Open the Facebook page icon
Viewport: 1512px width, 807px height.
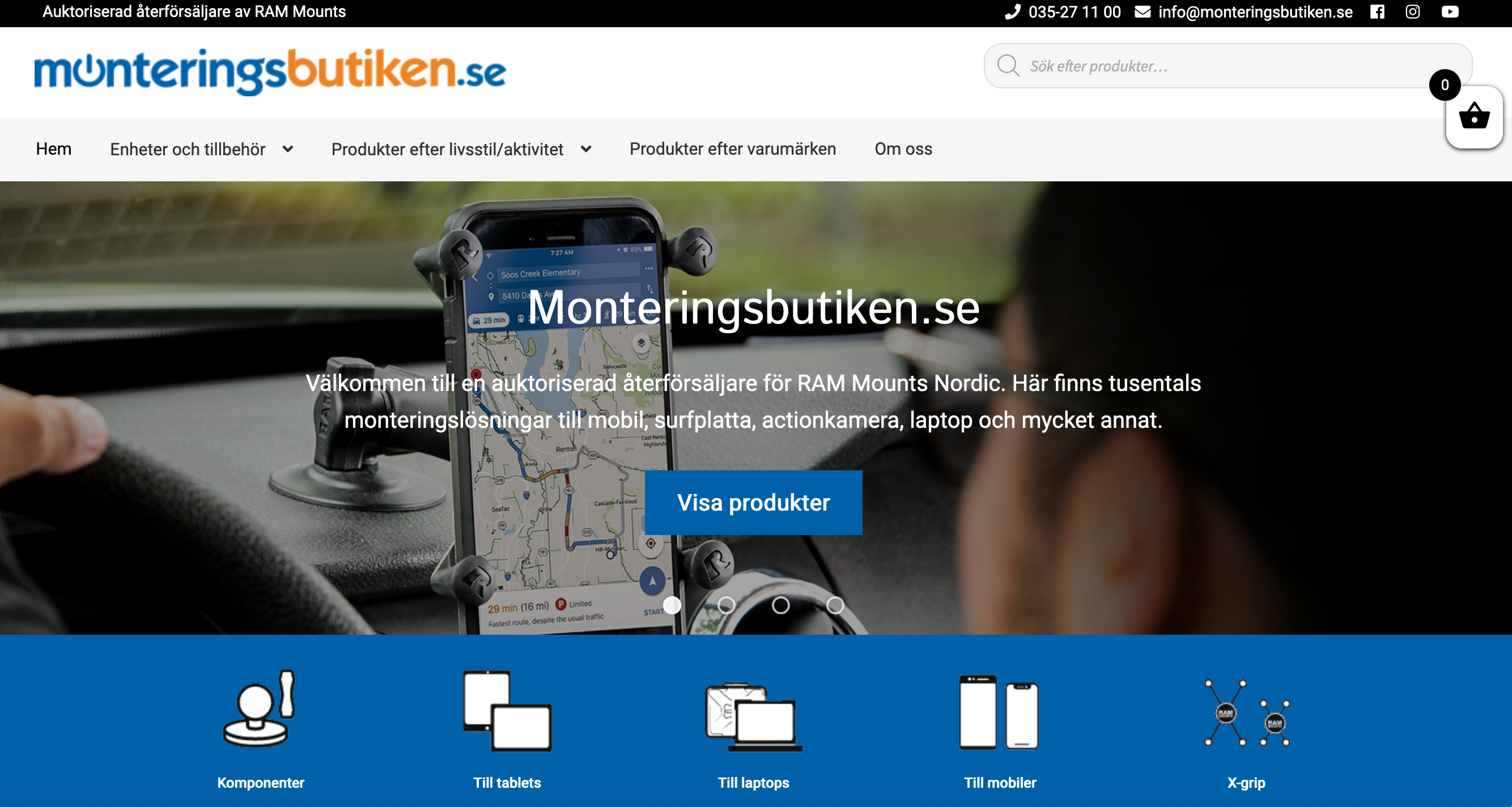coord(1377,12)
